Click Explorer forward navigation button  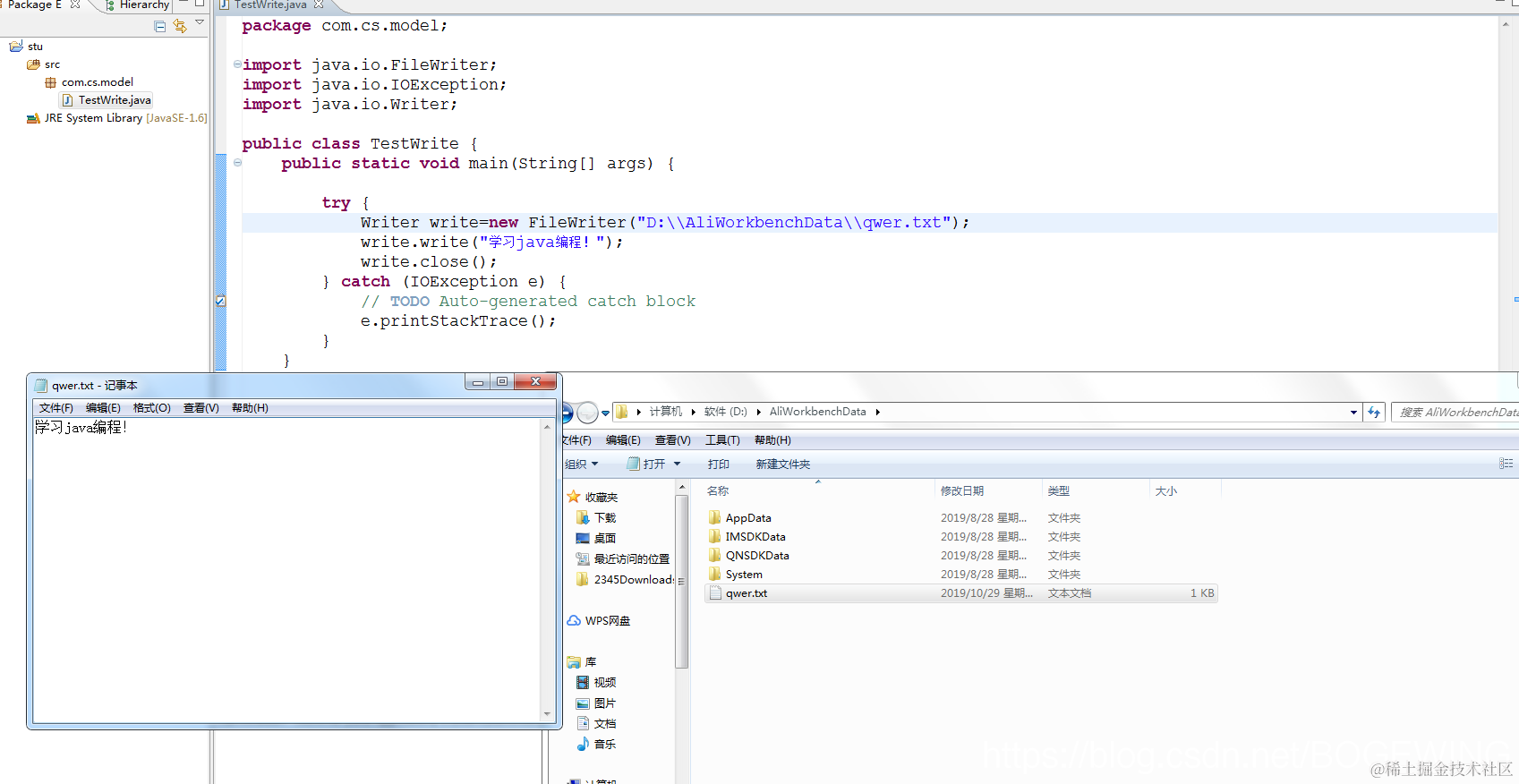587,413
